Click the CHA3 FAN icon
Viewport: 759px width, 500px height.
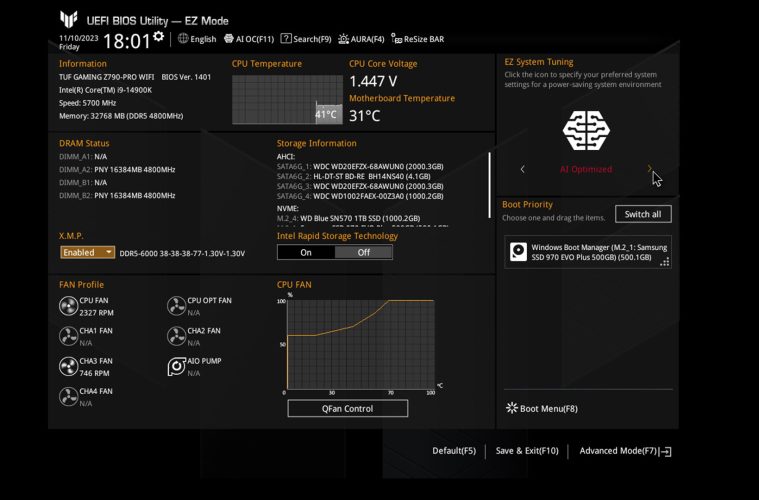pos(68,366)
